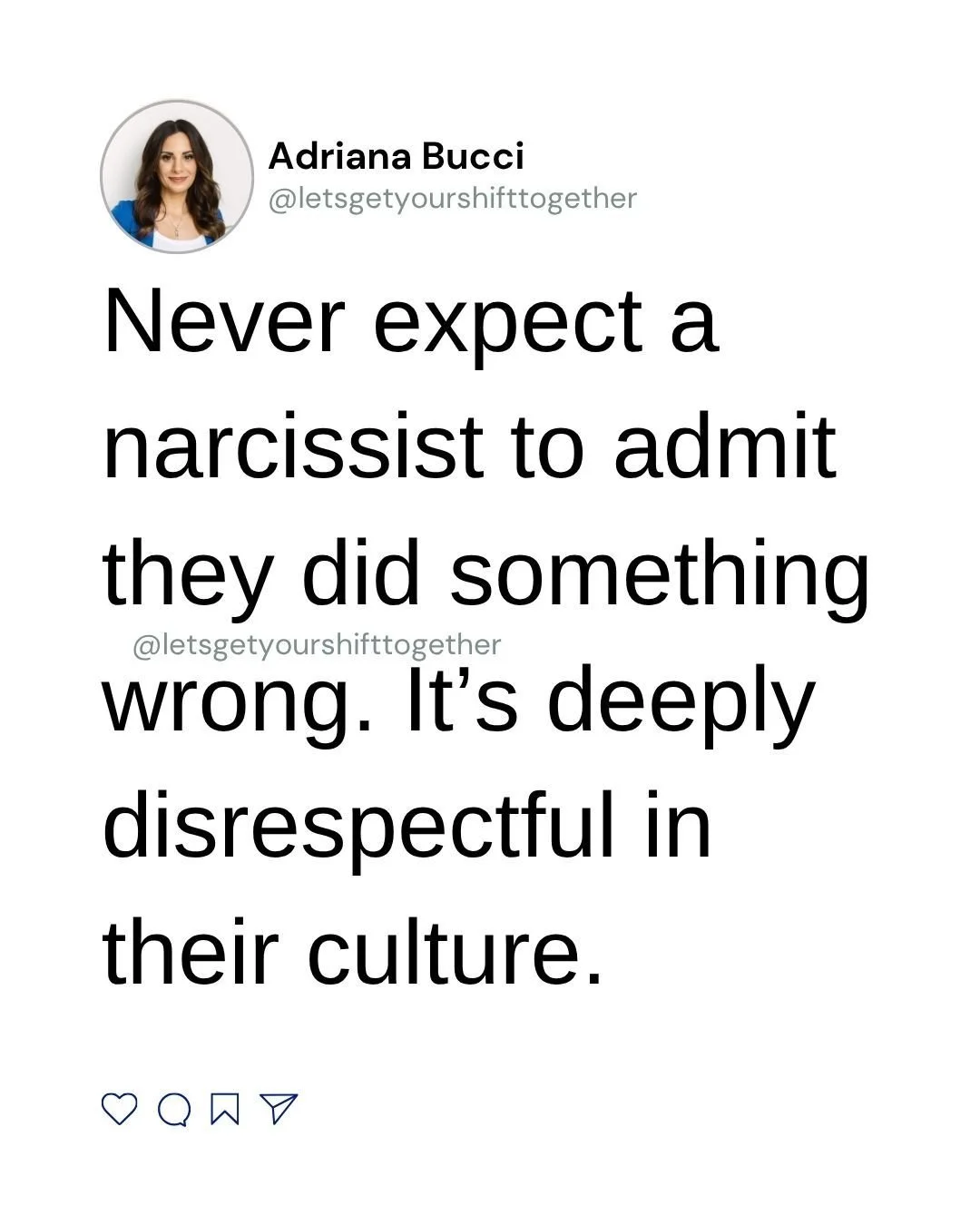
Task: Open the @letsgetyourshifttogether handle under the name
Action: tap(453, 198)
